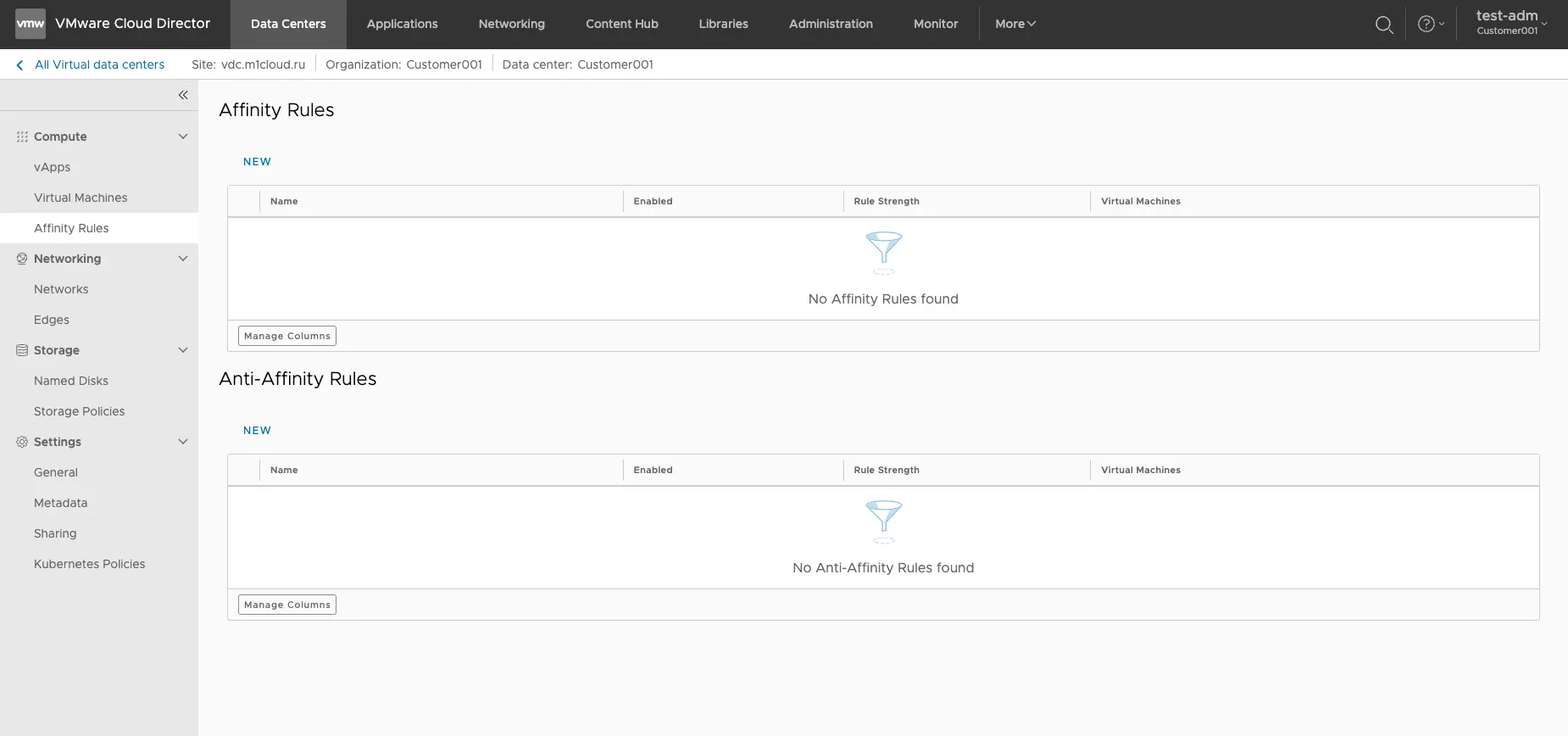Image resolution: width=1568 pixels, height=736 pixels.
Task: Sort Affinity Rules by Enabled column
Action: [653, 202]
